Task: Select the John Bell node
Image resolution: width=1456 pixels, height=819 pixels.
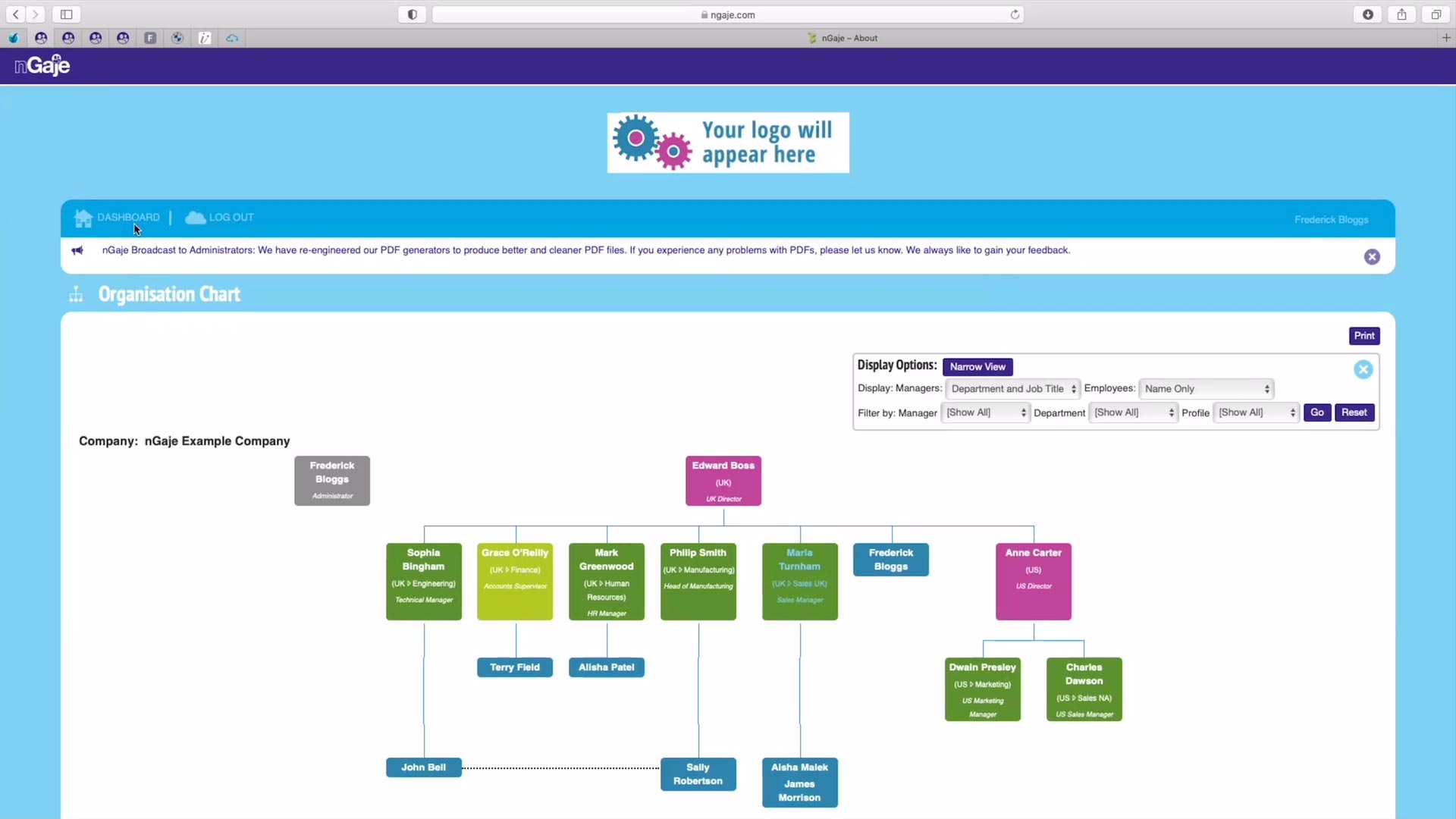Action: tap(424, 767)
